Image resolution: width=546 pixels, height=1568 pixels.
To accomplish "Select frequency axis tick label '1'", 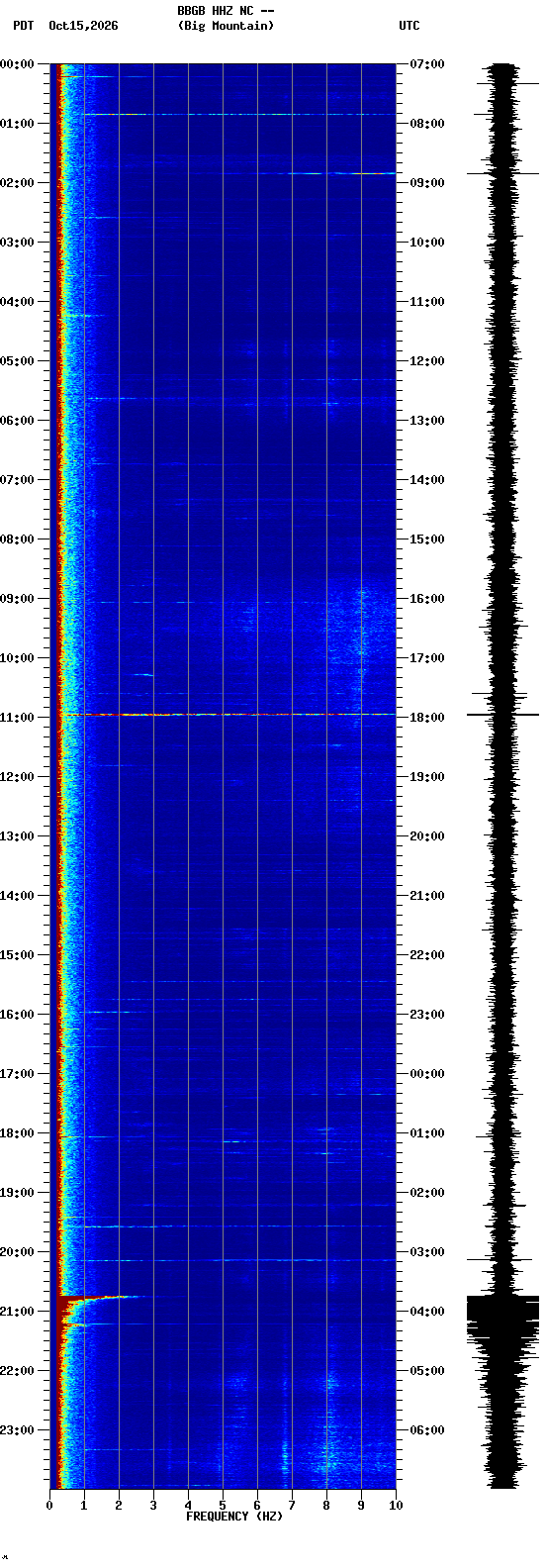I will 84,1506.
